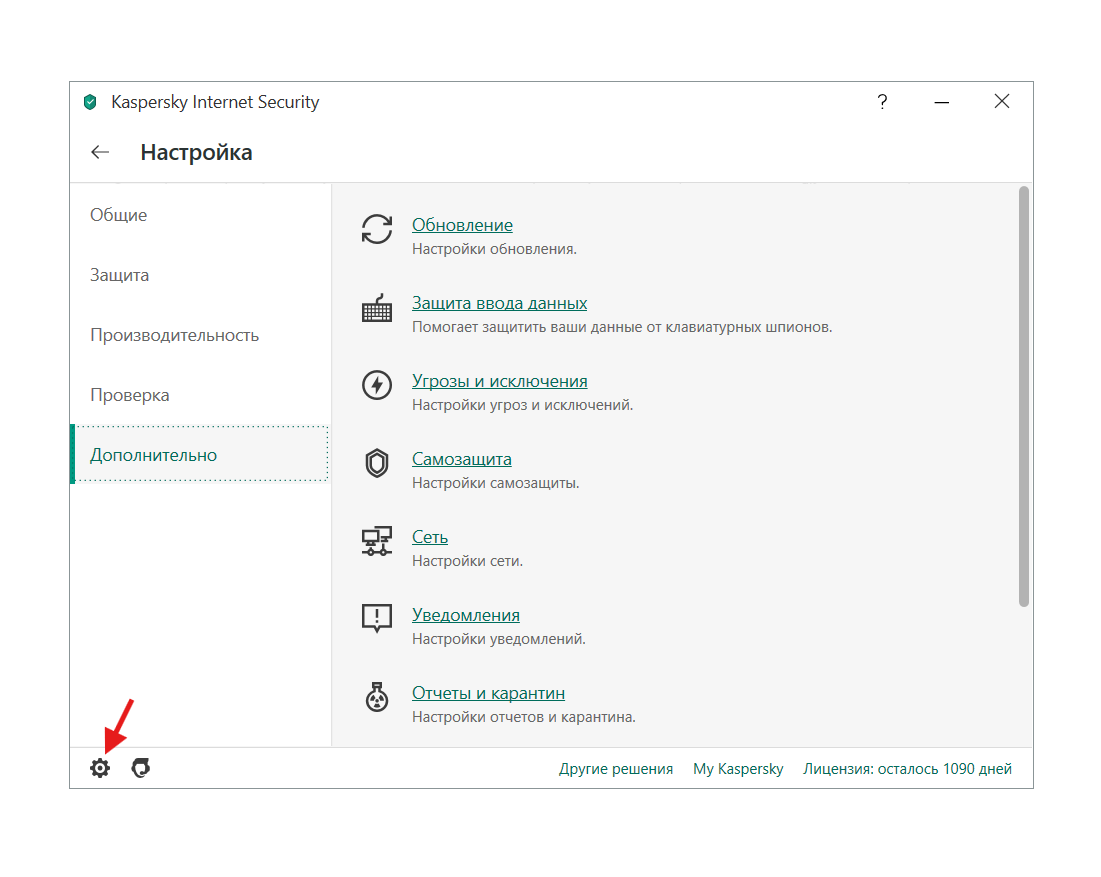Screen dimensions: 1101x877
Task: Click the text Настройки отчетов и карантина.
Action: click(524, 717)
